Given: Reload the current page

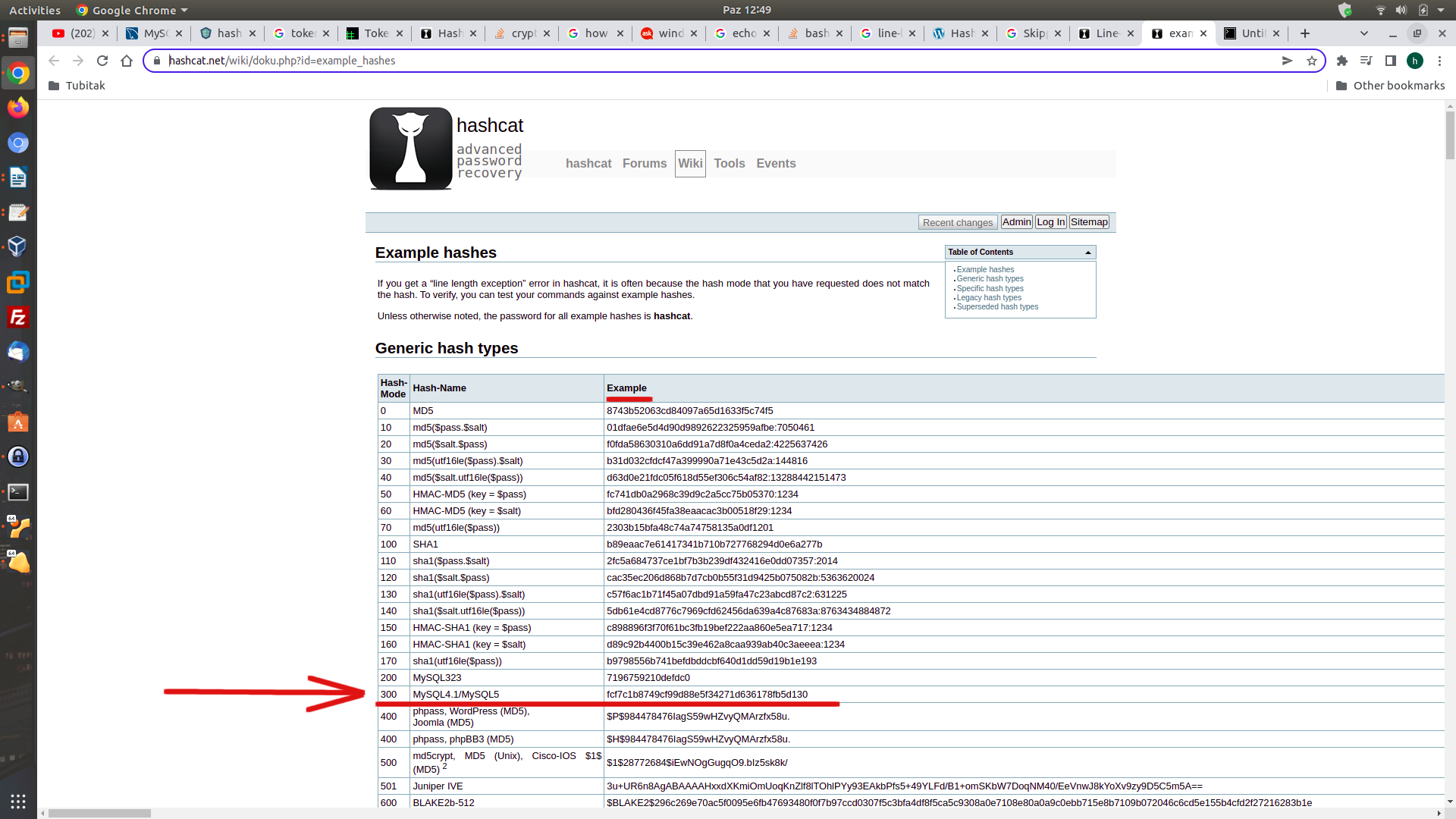Looking at the screenshot, I should pyautogui.click(x=102, y=61).
